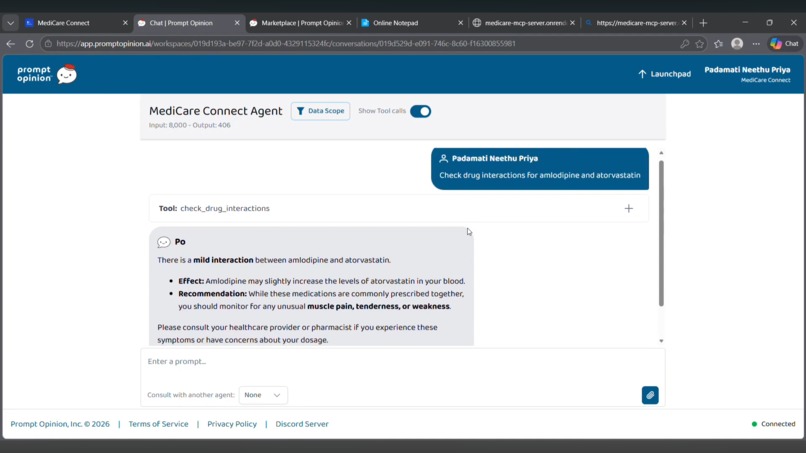Image resolution: width=806 pixels, height=453 pixels.
Task: Reload the current page
Action: click(29, 44)
